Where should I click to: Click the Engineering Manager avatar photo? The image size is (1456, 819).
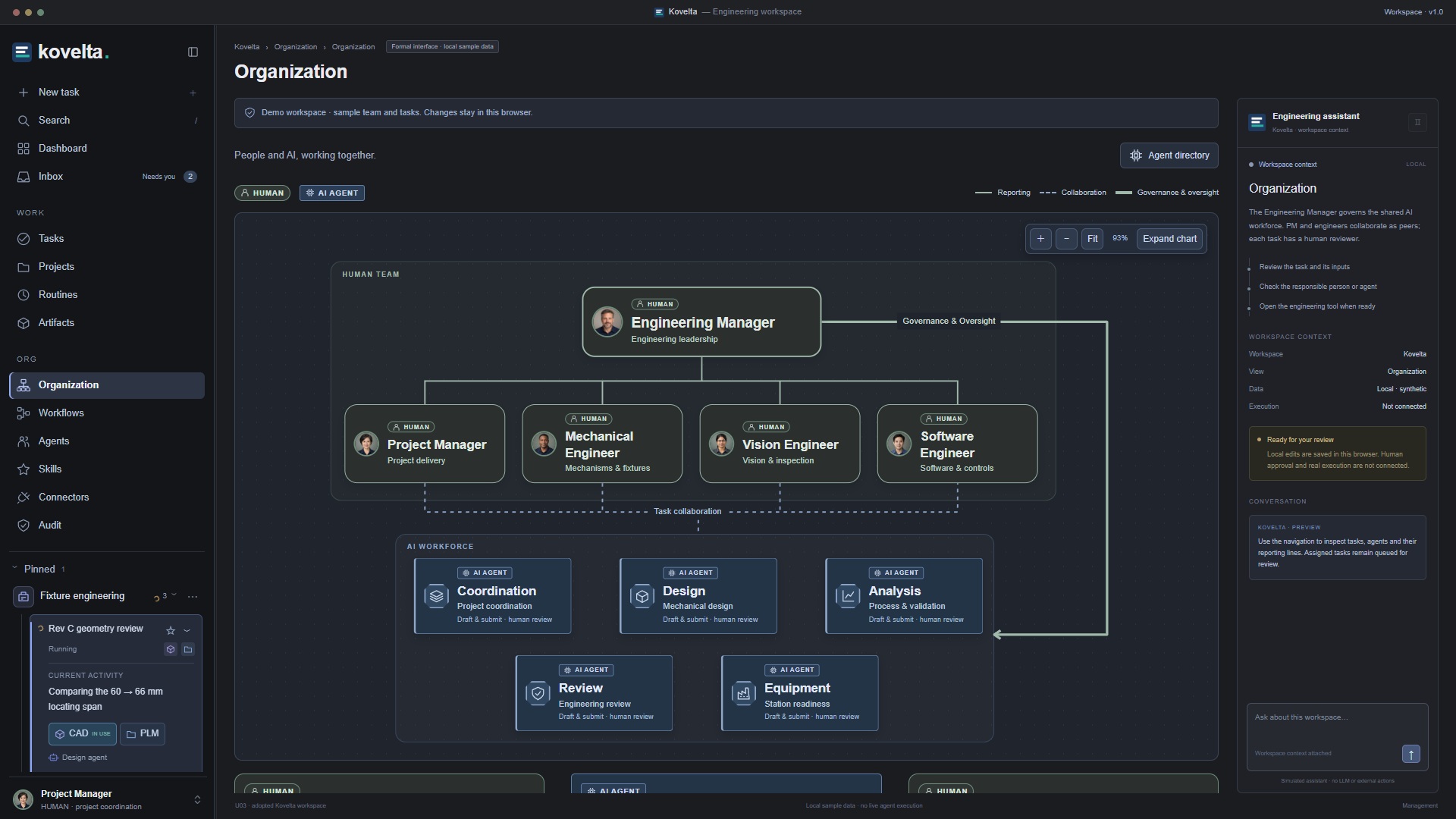pos(607,322)
